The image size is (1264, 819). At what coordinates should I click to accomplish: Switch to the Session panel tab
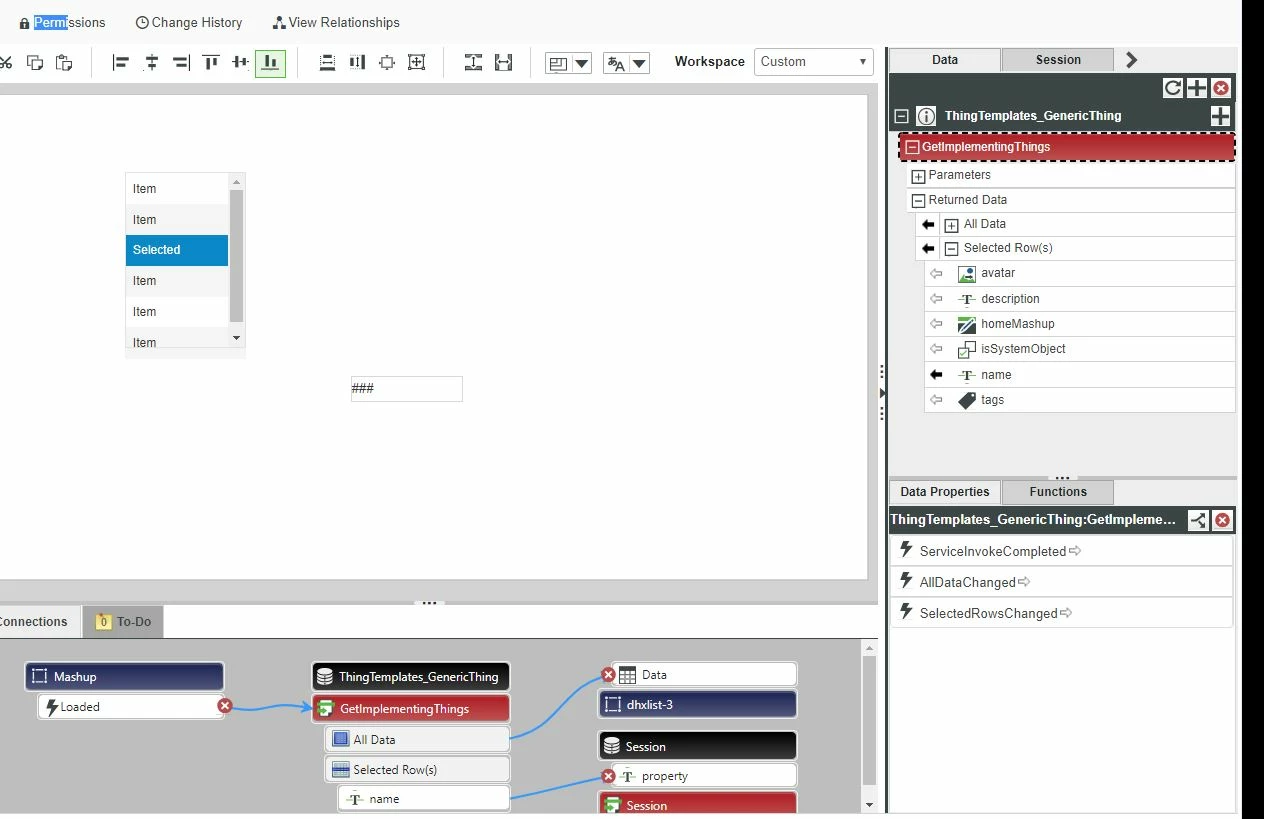1058,60
